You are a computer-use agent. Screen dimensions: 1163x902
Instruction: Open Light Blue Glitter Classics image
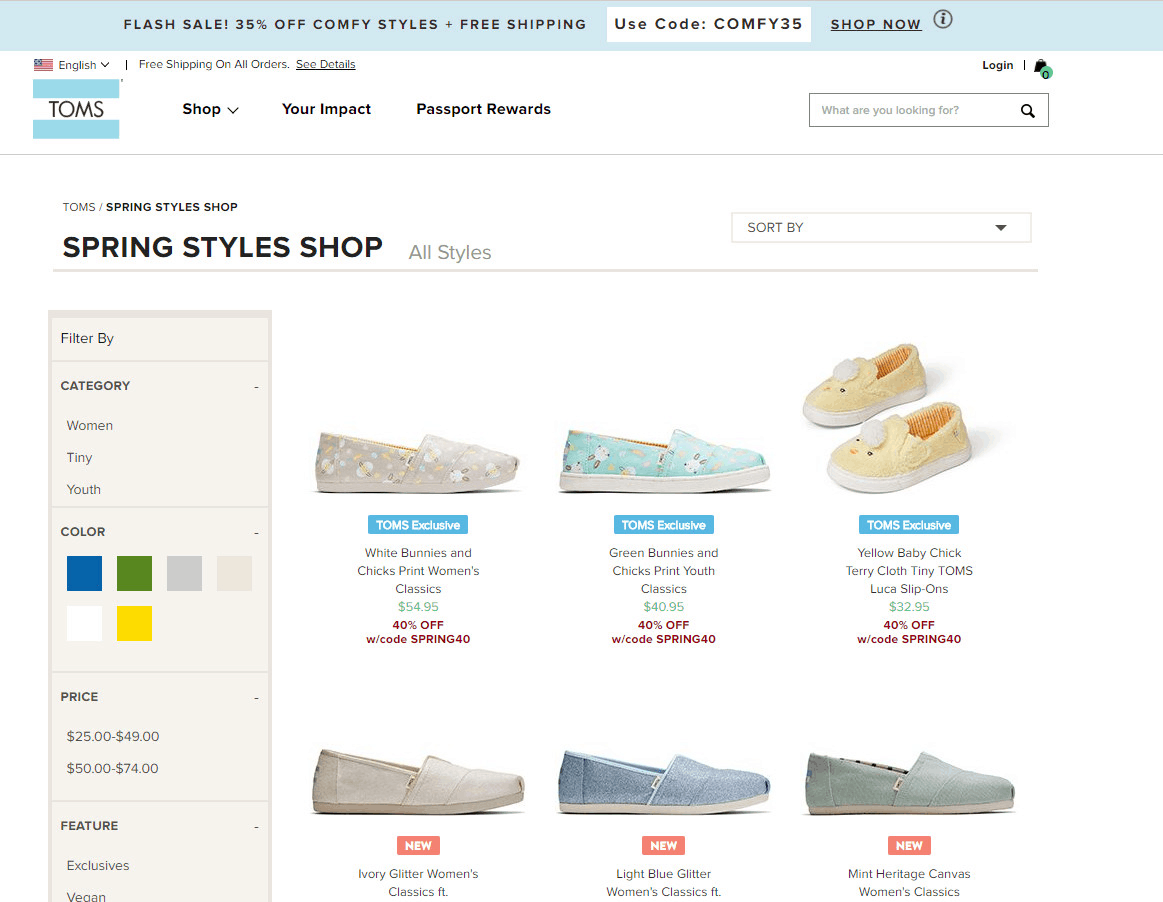(x=664, y=782)
